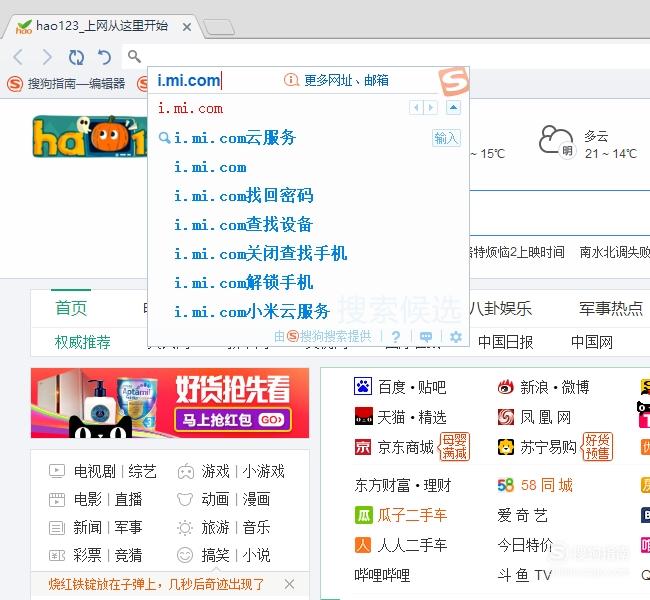Select suggestion i.mi.com关闭查找手机
This screenshot has height=600, width=650.
[x=260, y=253]
